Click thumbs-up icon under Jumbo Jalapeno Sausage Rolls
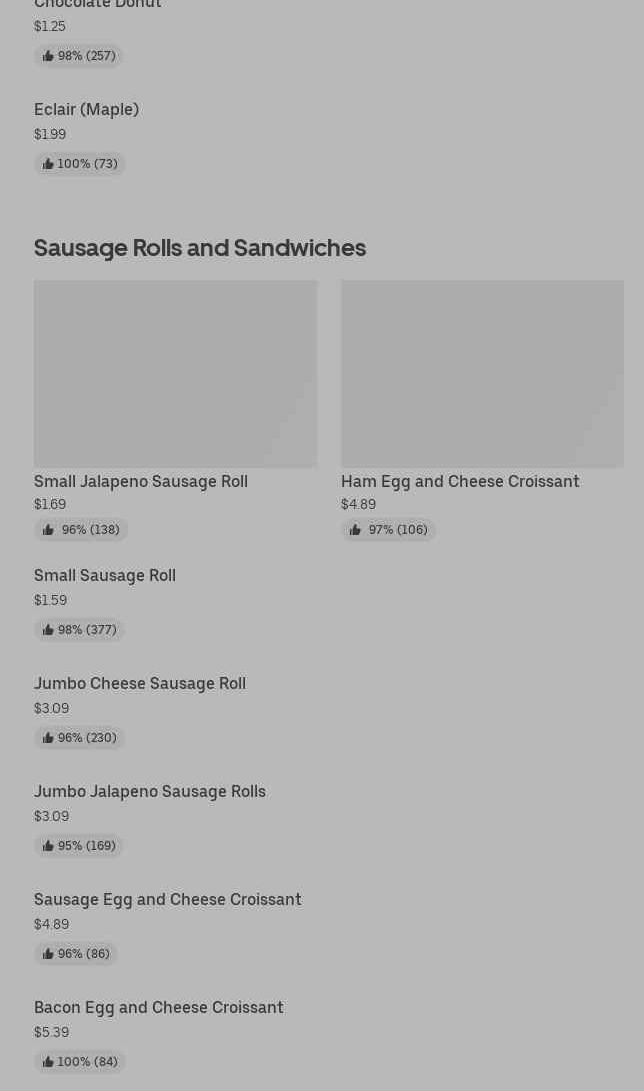This screenshot has width=644, height=1091. tap(48, 846)
